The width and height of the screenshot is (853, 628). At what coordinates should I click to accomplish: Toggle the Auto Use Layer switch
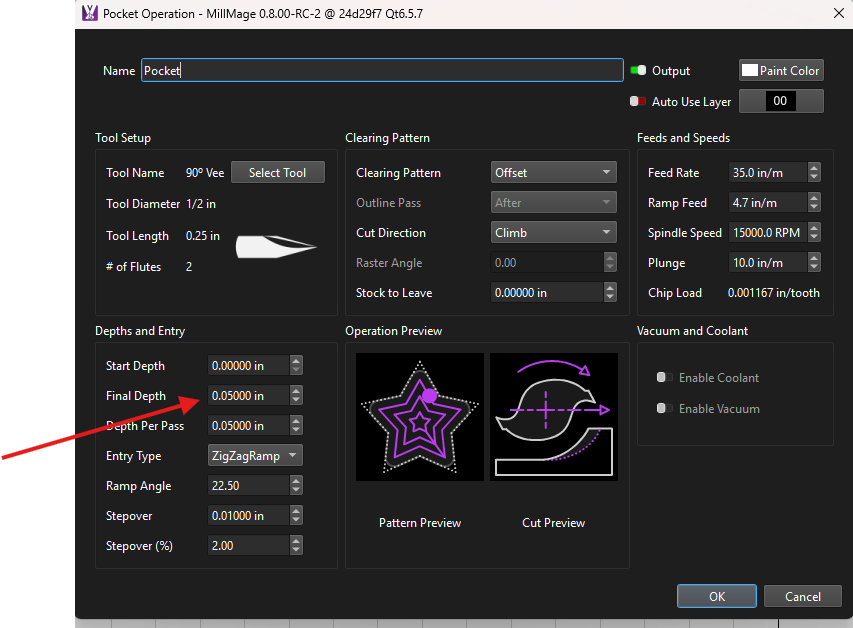638,101
